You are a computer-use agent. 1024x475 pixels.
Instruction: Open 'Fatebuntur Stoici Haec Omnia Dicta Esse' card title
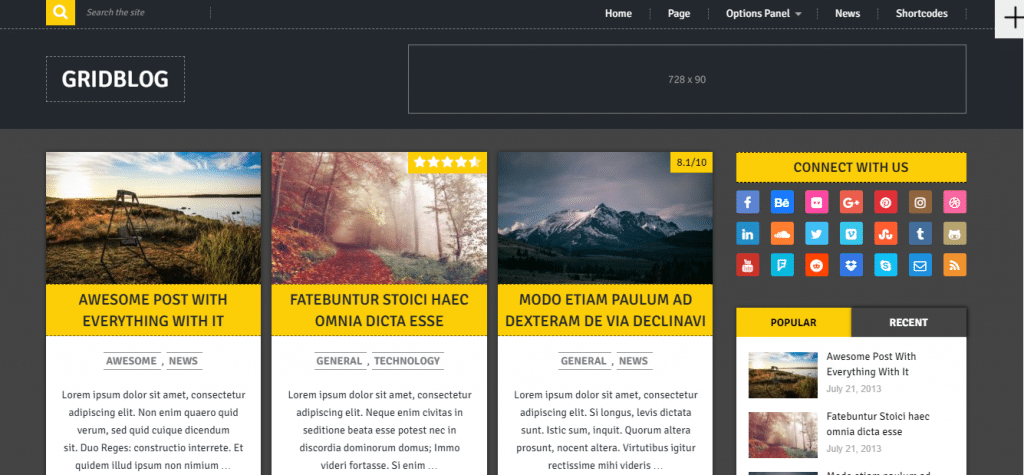pos(379,310)
